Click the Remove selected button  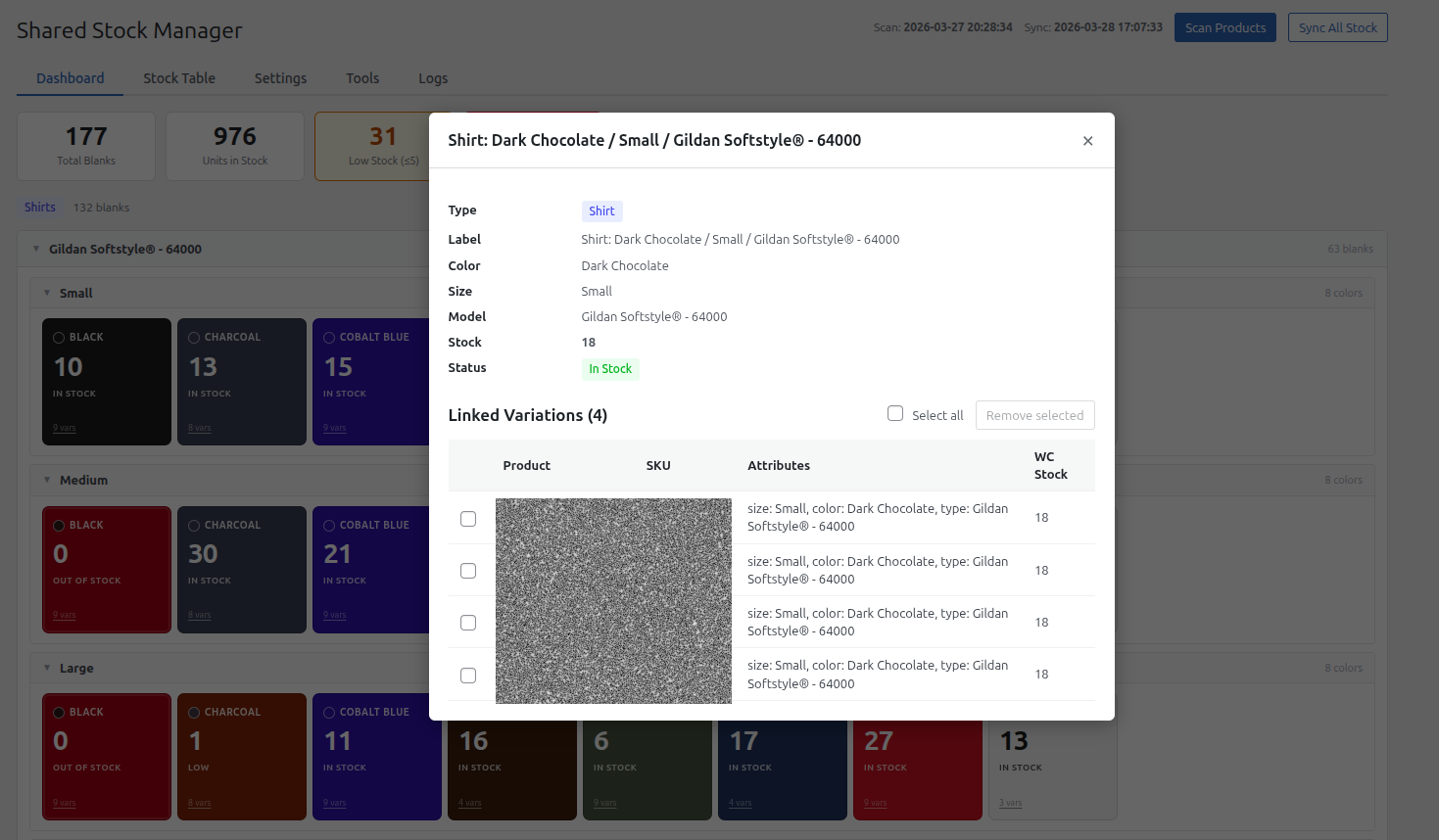point(1034,415)
